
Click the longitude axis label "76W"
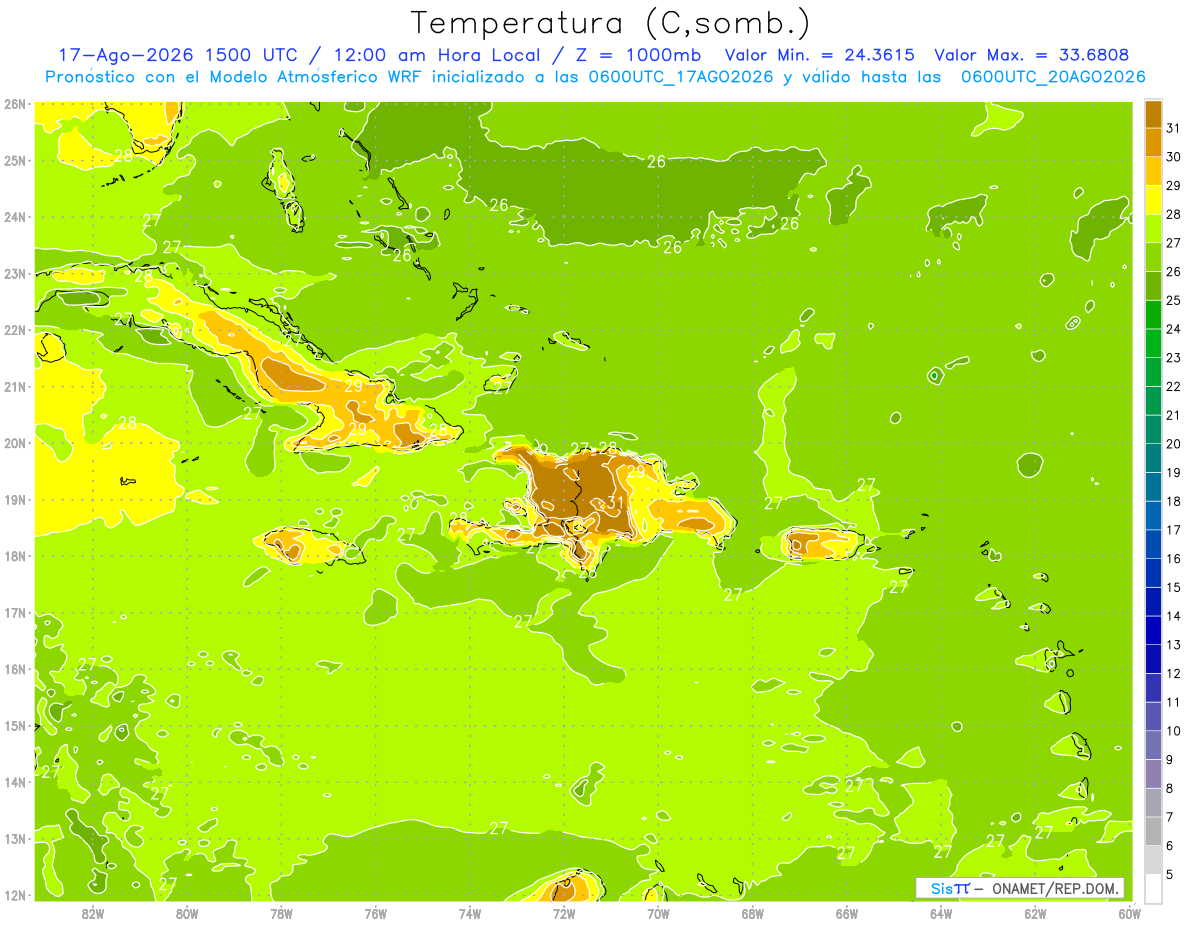pyautogui.click(x=376, y=913)
